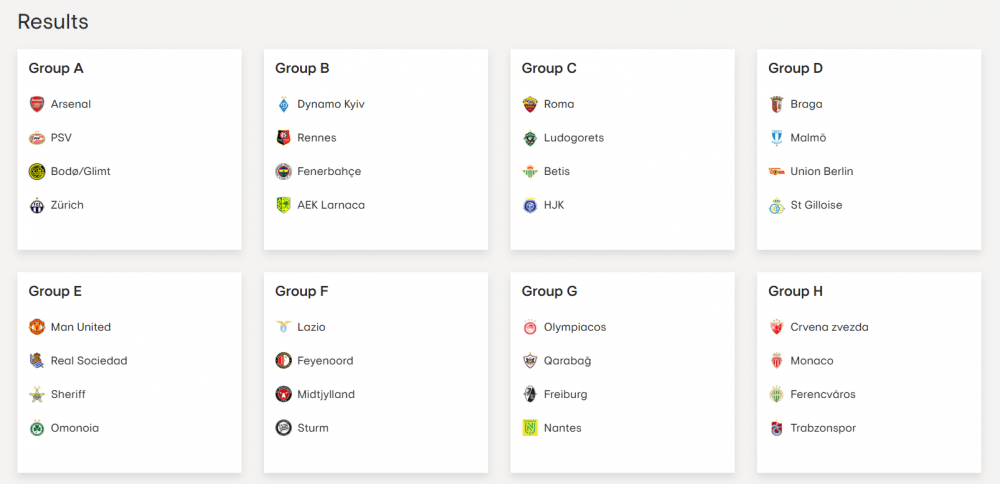This screenshot has width=1000, height=484.
Task: Click the Arsenal club crest icon
Action: (x=37, y=104)
